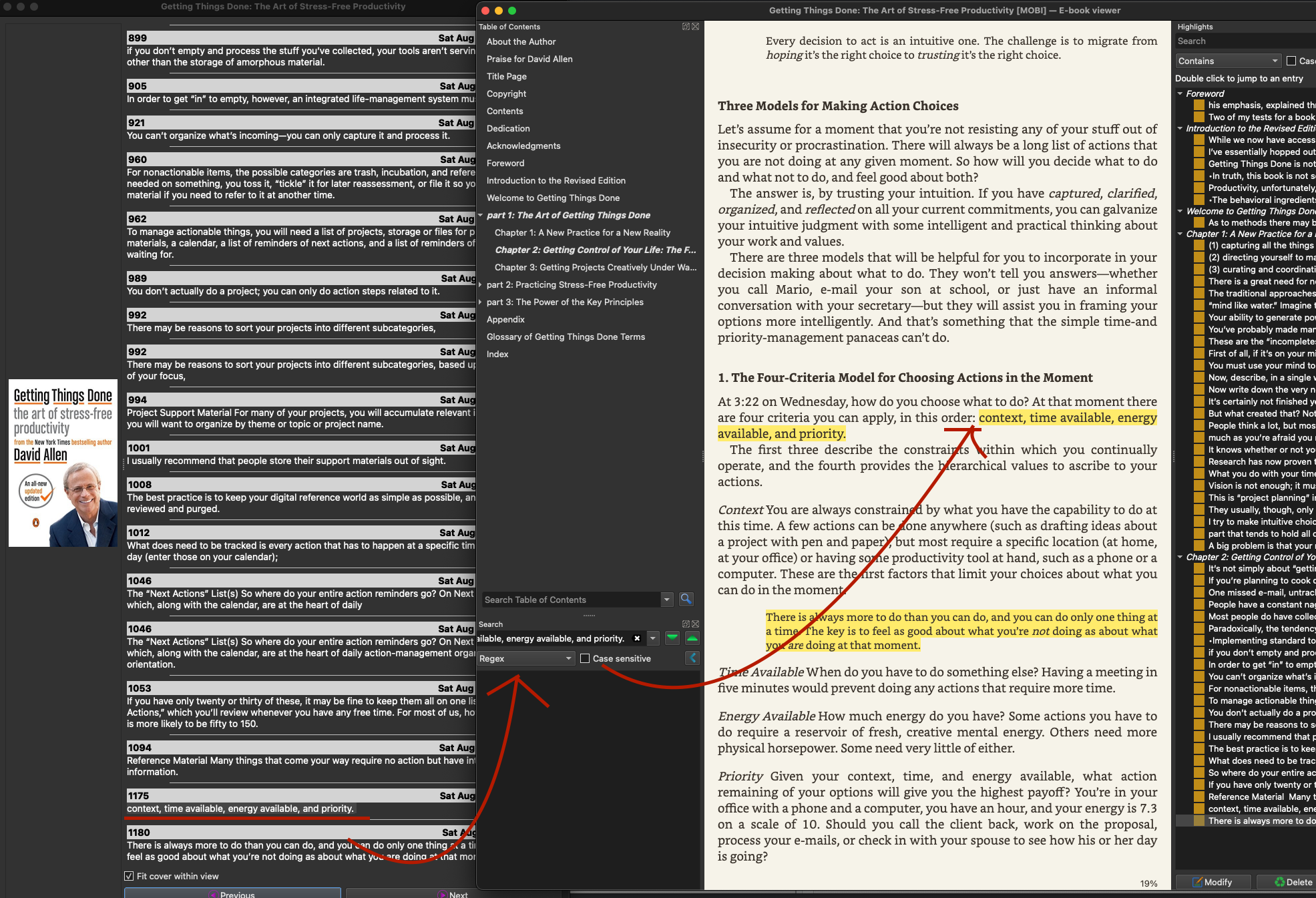Open Chapter 3 in the table of contents
Viewport: 1316px width, 898px height.
(x=595, y=267)
